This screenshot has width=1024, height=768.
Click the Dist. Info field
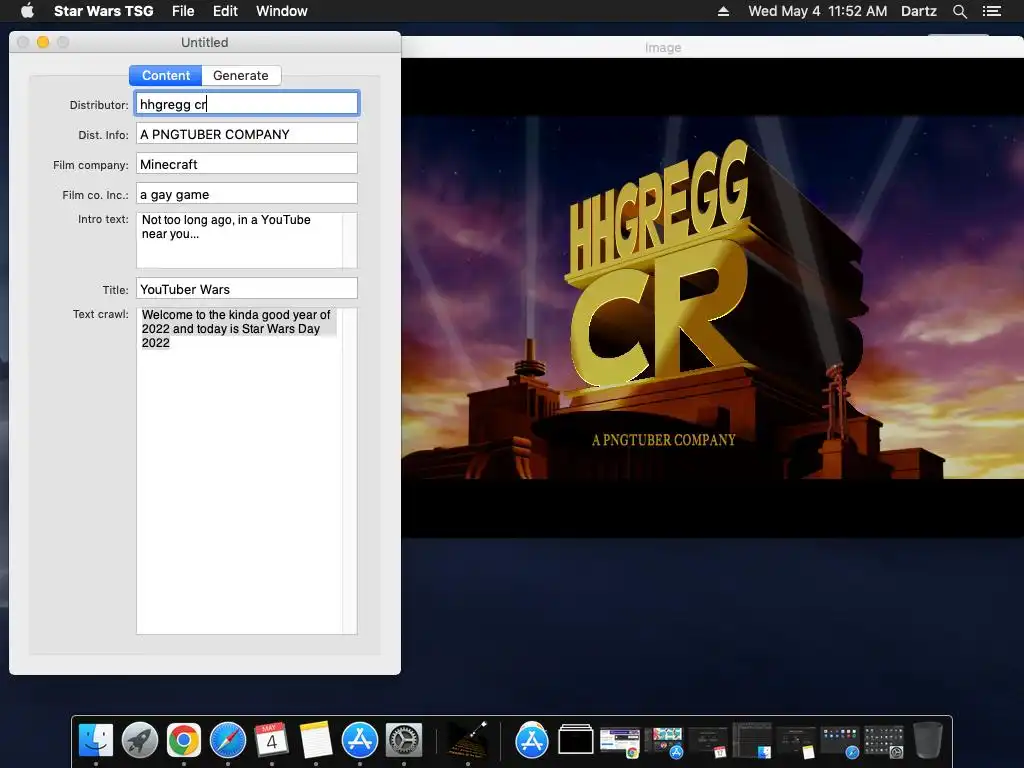point(247,134)
